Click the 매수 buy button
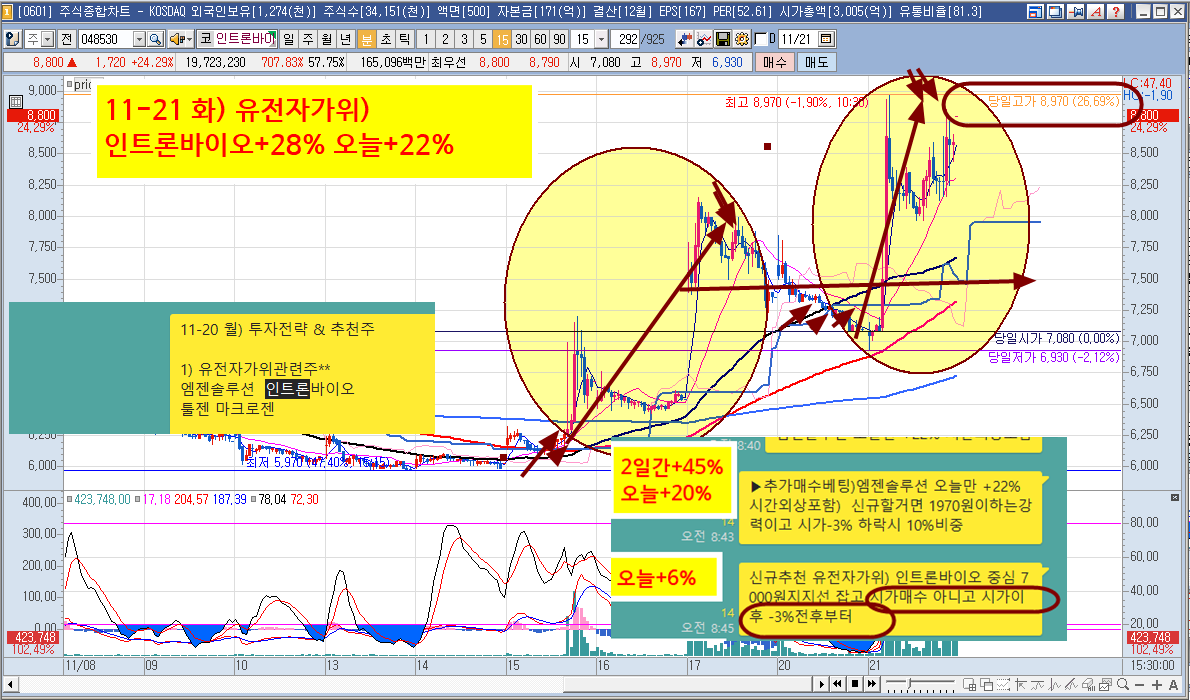Image resolution: width=1190 pixels, height=700 pixels. click(x=775, y=62)
